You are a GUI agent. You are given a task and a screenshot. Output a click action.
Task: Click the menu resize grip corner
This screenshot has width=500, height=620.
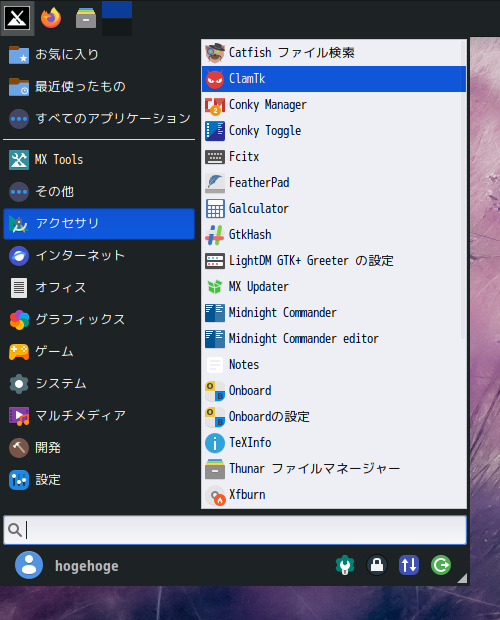[462, 578]
